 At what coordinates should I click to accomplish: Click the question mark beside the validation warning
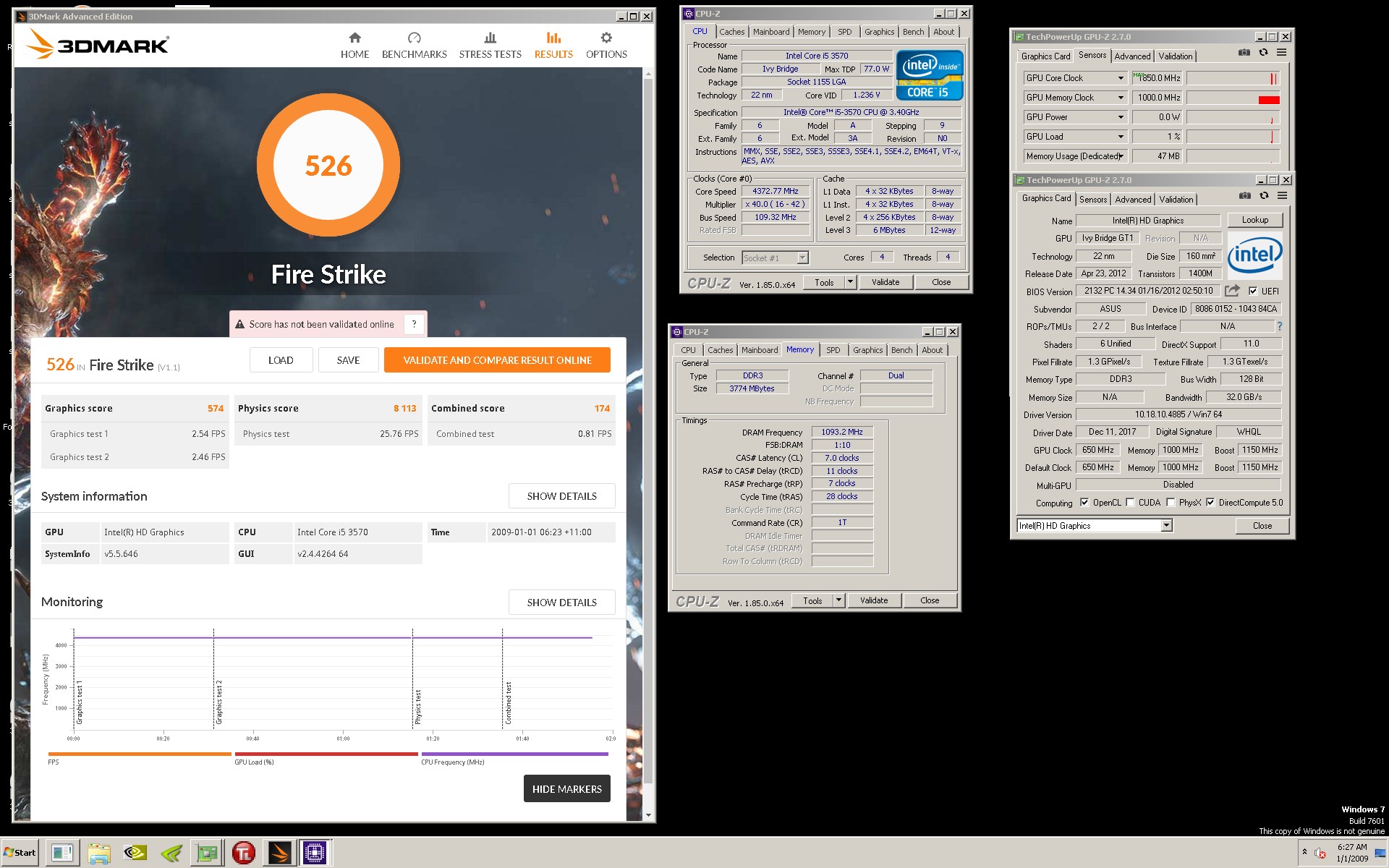pyautogui.click(x=415, y=324)
